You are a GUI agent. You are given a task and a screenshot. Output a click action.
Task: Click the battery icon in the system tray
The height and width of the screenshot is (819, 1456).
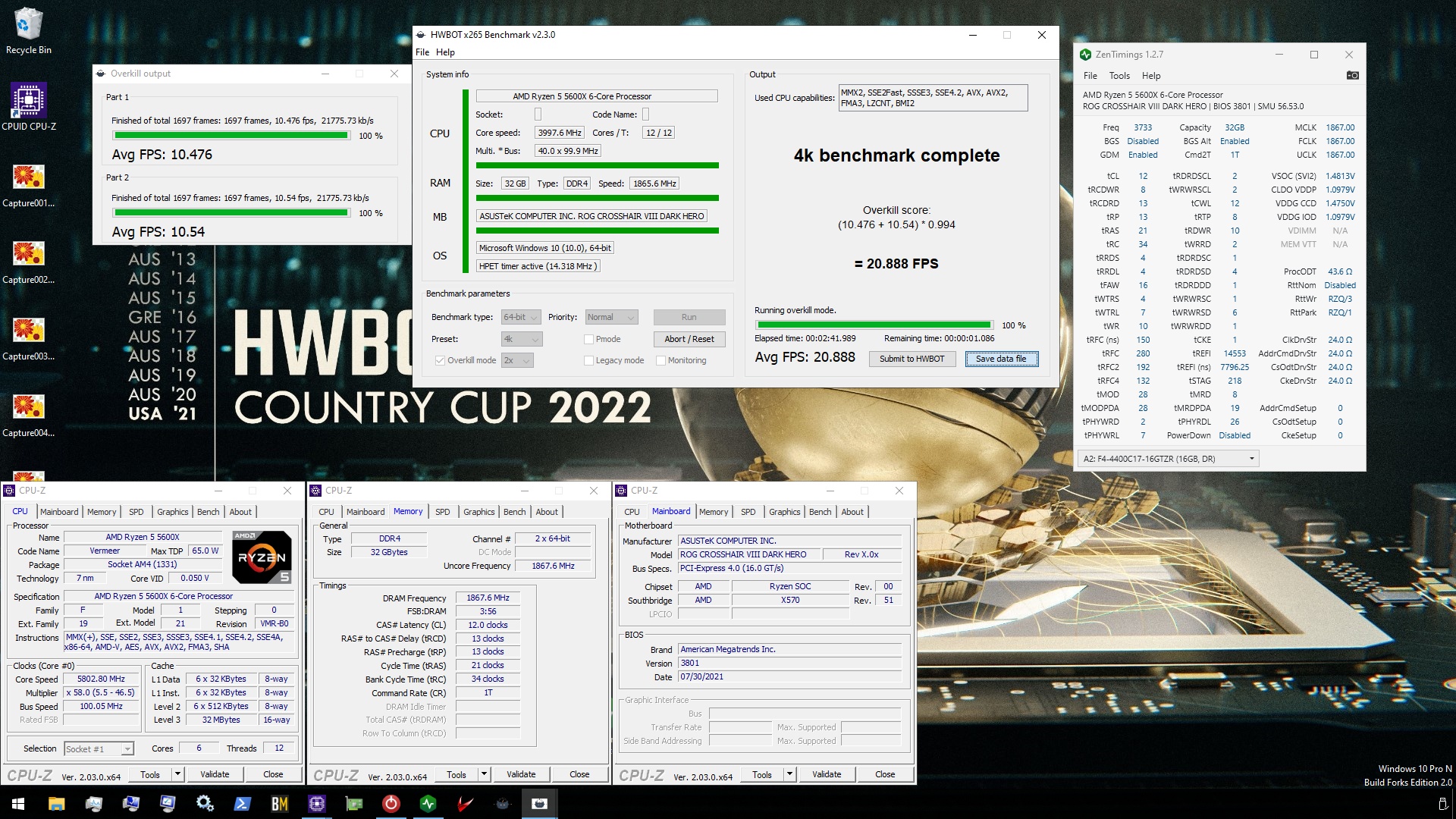tap(1443, 803)
